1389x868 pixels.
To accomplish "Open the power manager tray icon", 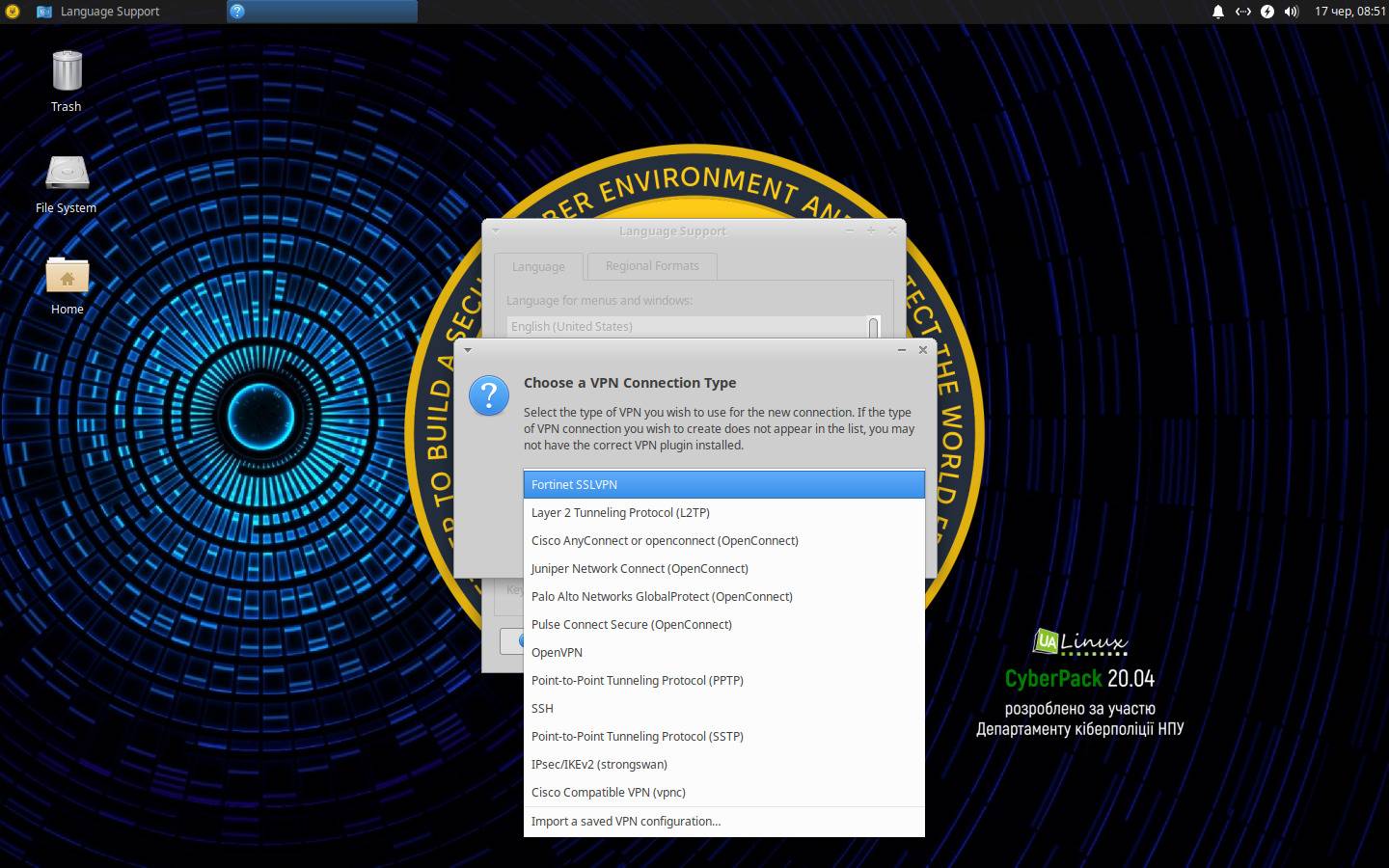I will point(1267,12).
